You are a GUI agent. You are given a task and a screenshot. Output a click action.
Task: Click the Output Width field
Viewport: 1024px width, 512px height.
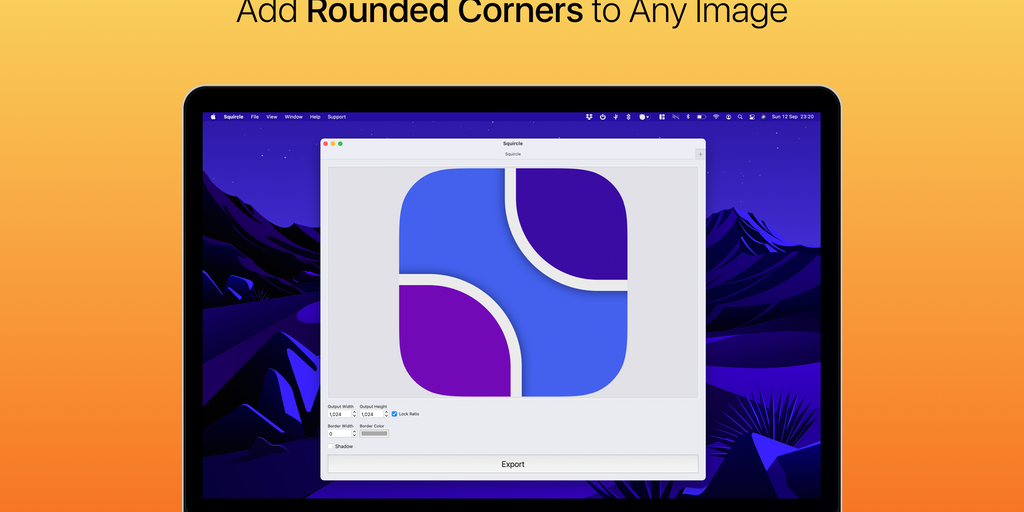click(340, 414)
